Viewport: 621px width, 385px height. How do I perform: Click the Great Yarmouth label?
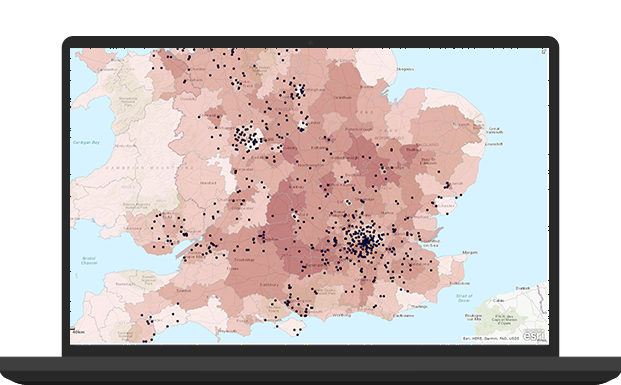[x=495, y=130]
